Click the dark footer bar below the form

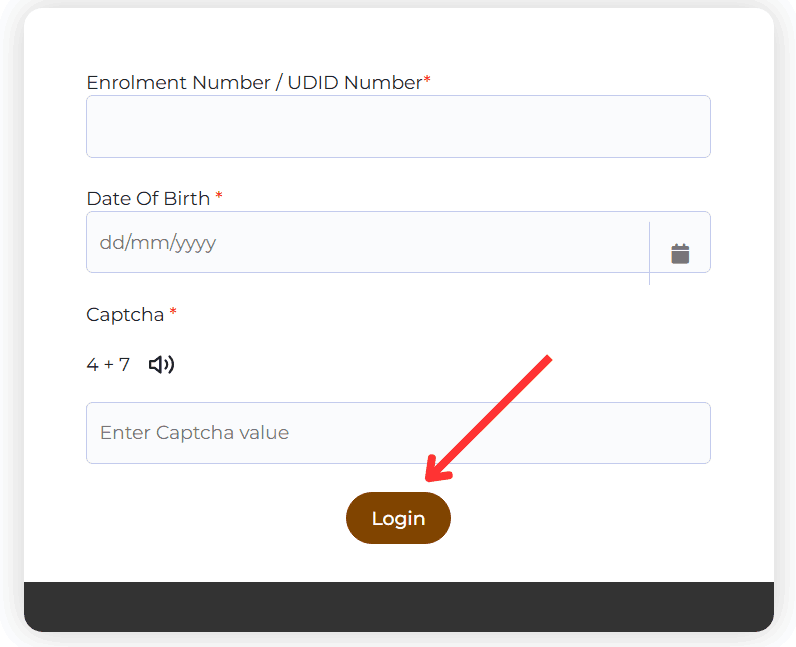pyautogui.click(x=399, y=607)
